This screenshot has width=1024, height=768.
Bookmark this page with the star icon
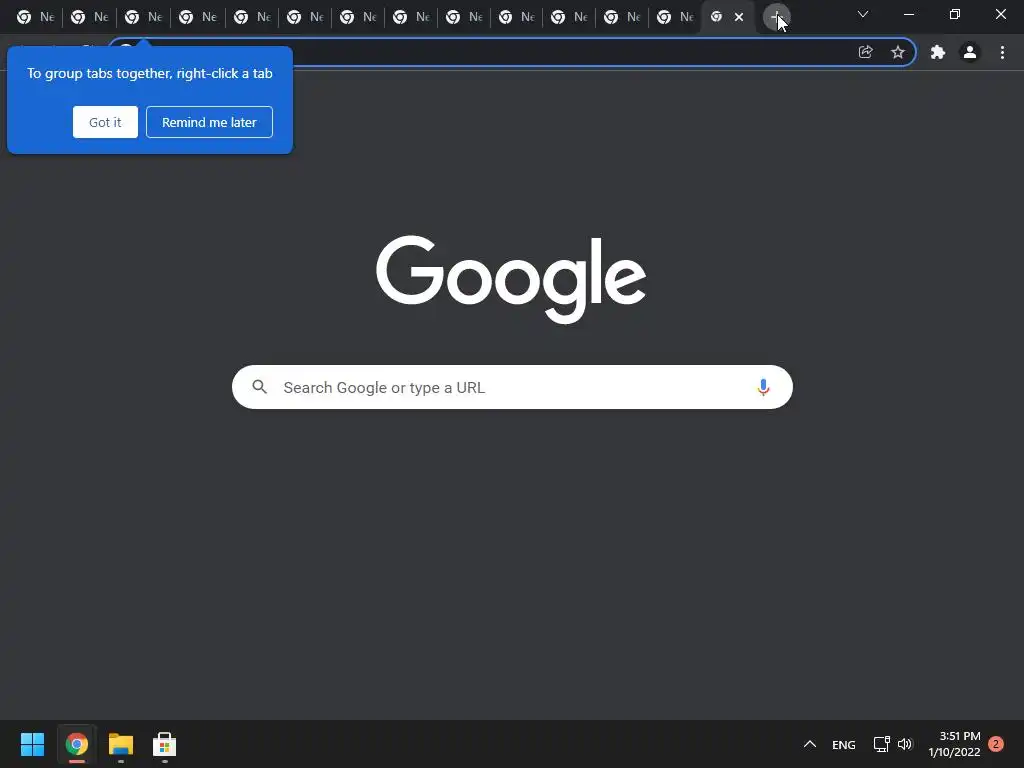pyautogui.click(x=898, y=52)
